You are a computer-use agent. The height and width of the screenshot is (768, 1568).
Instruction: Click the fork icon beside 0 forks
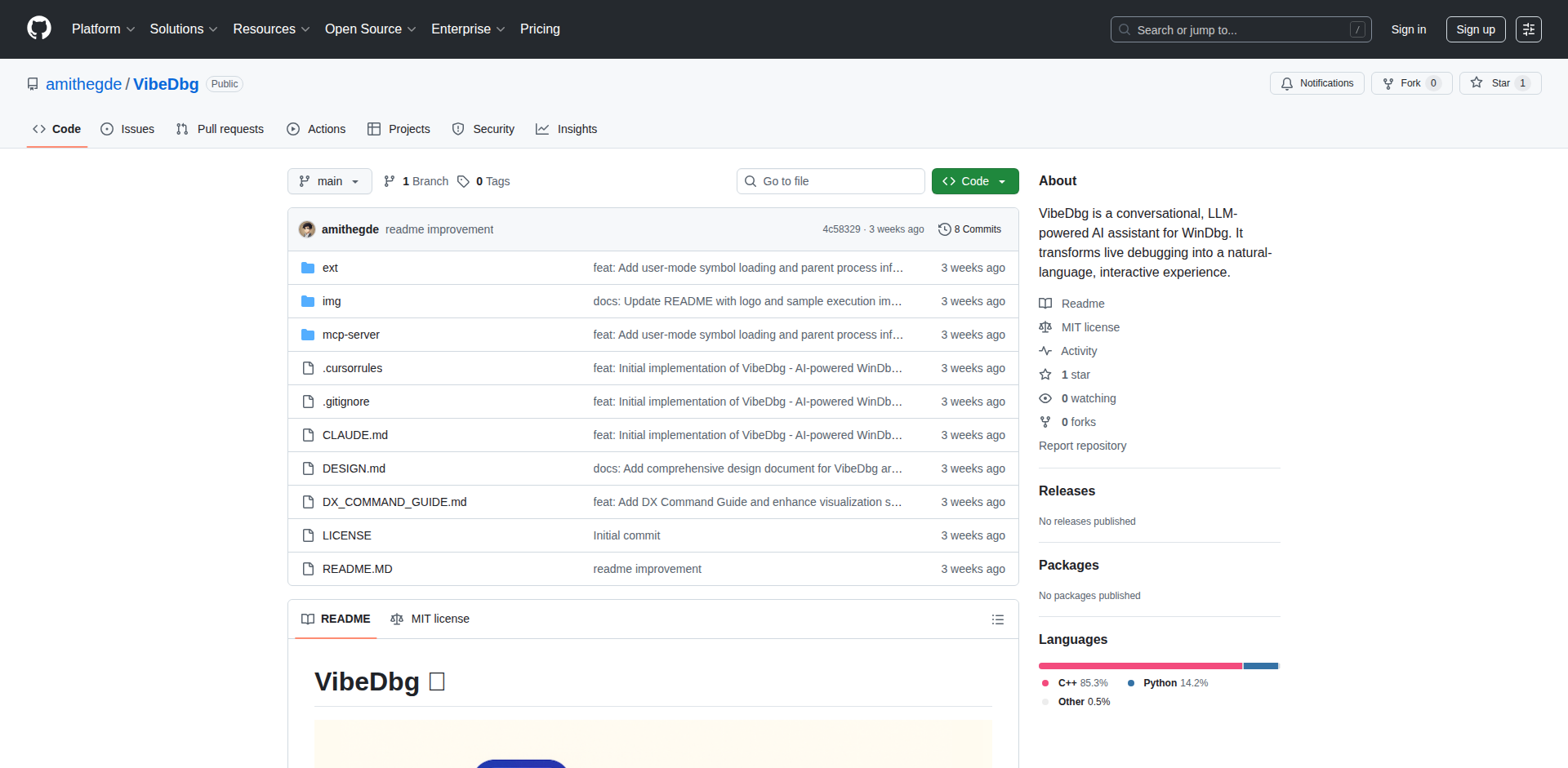(1045, 422)
